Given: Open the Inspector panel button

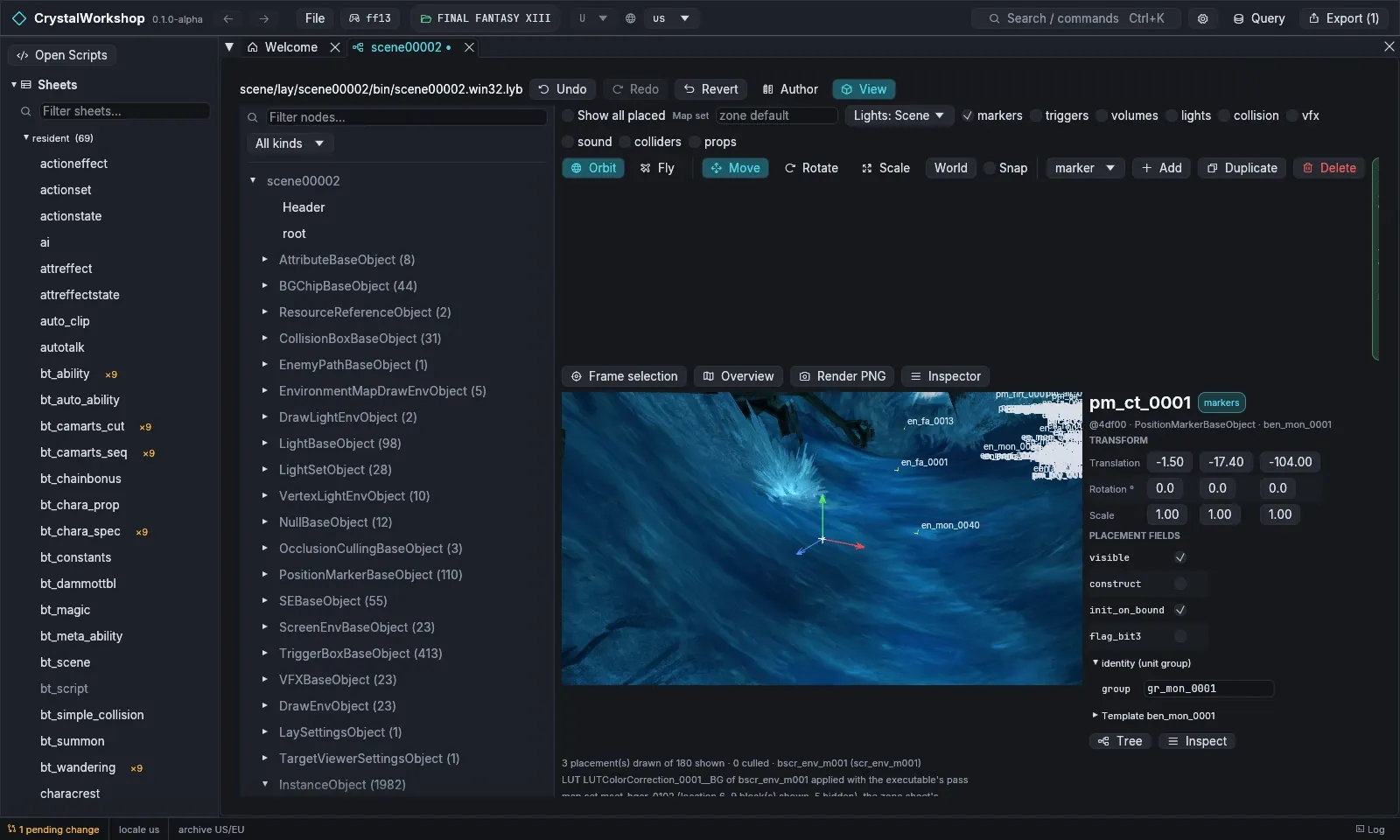Looking at the screenshot, I should pyautogui.click(x=946, y=376).
